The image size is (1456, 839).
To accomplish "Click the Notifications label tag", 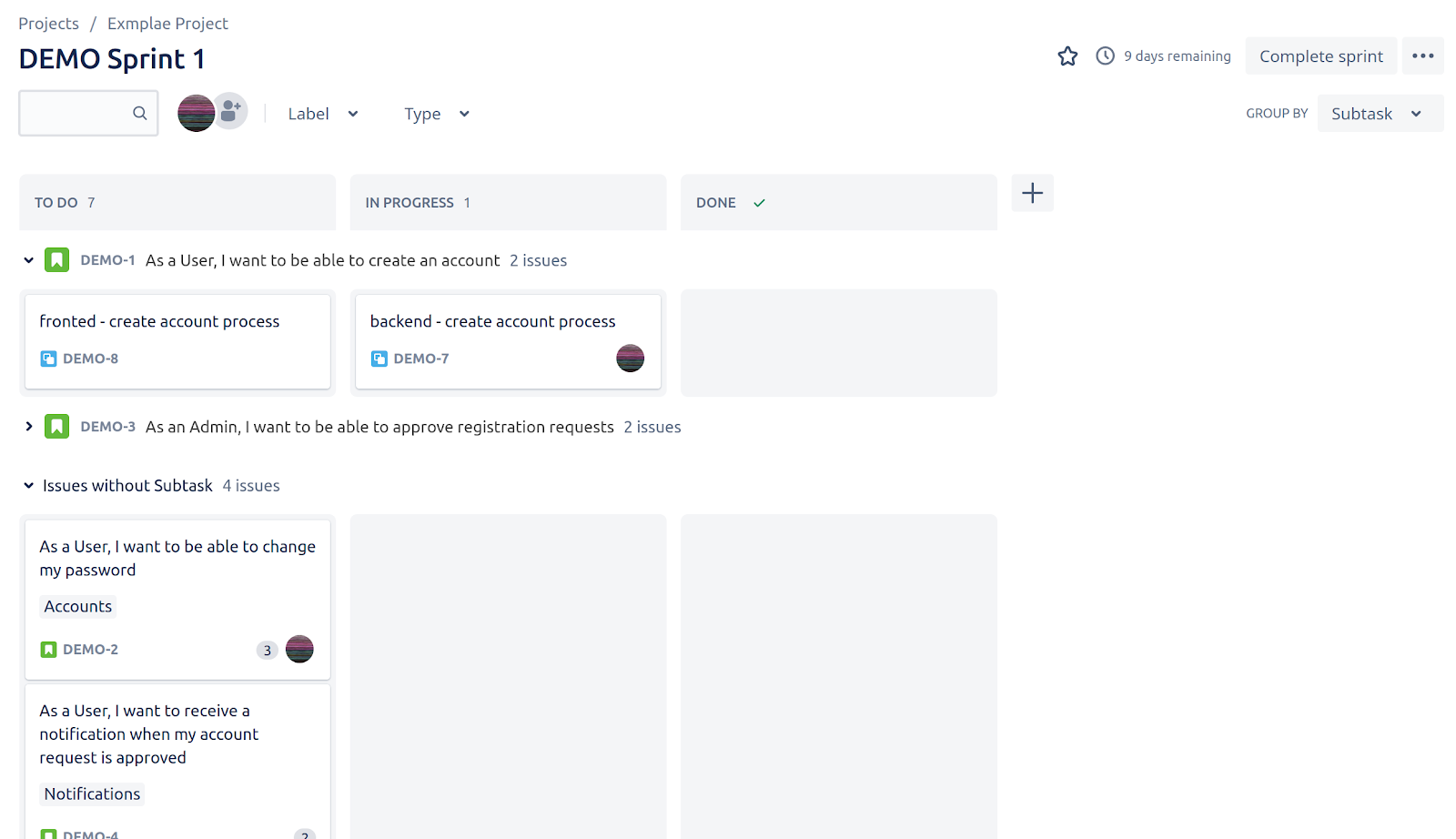I will coord(92,794).
